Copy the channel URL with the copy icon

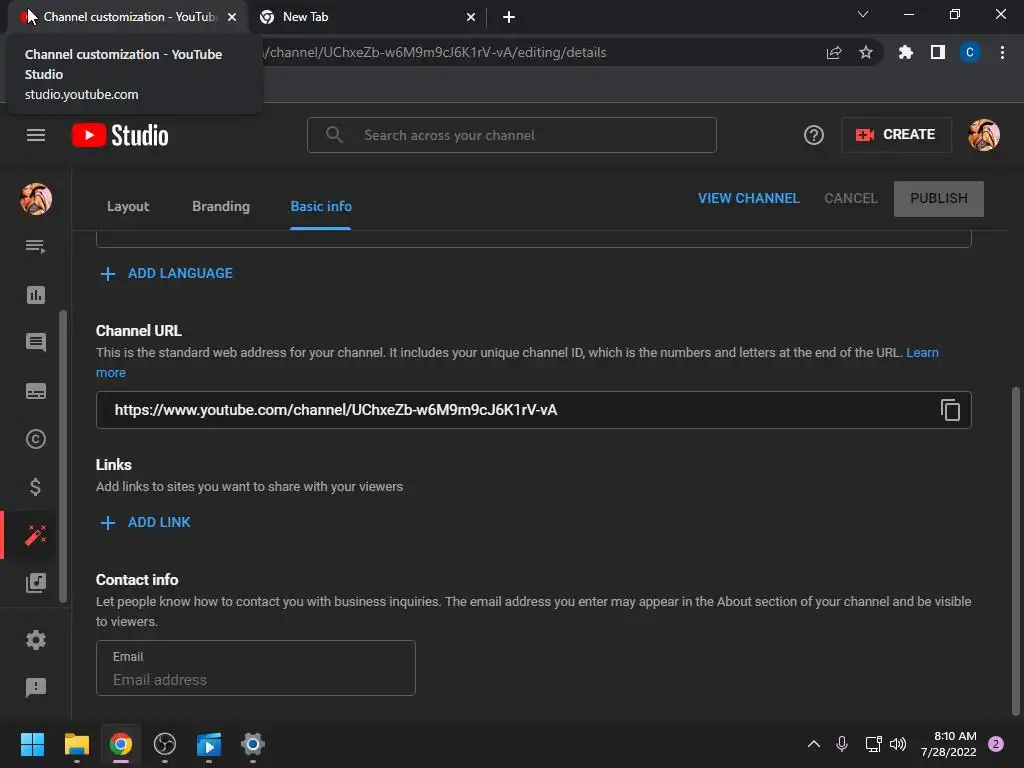[950, 410]
